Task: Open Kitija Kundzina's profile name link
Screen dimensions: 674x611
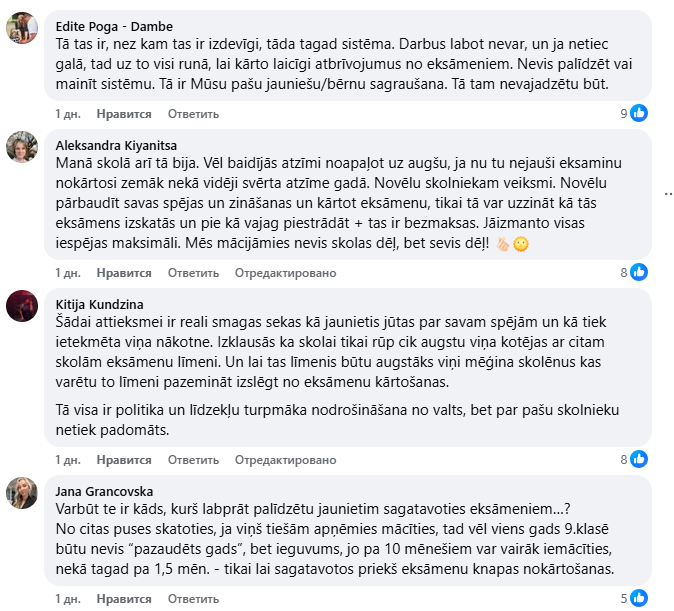Action: (x=100, y=298)
